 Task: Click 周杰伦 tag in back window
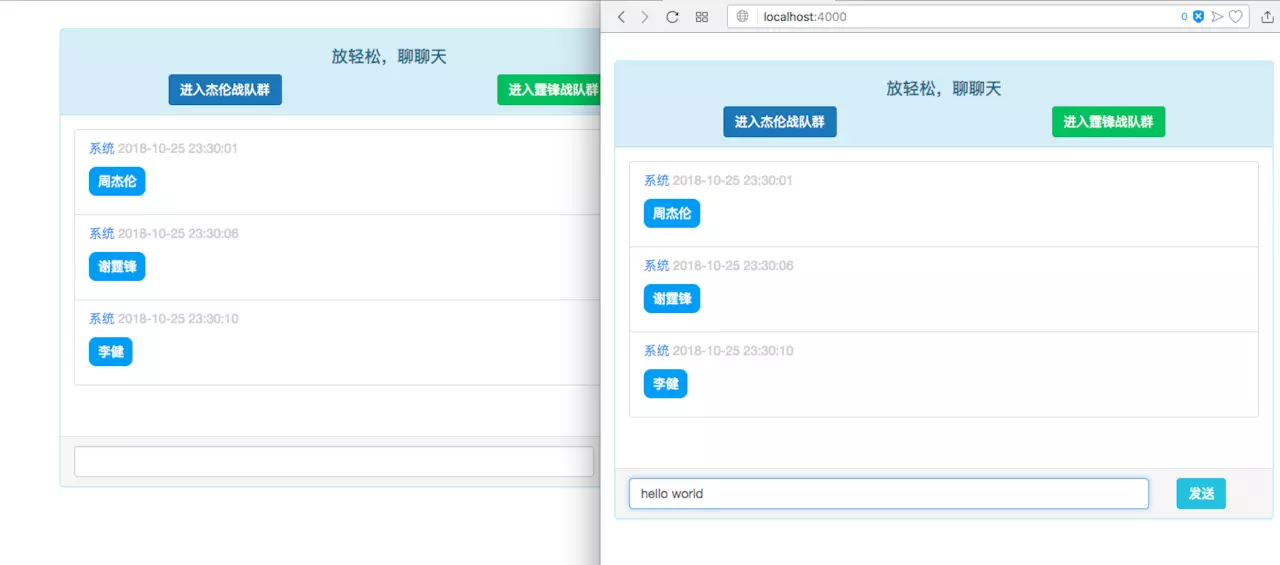pyautogui.click(x=117, y=182)
